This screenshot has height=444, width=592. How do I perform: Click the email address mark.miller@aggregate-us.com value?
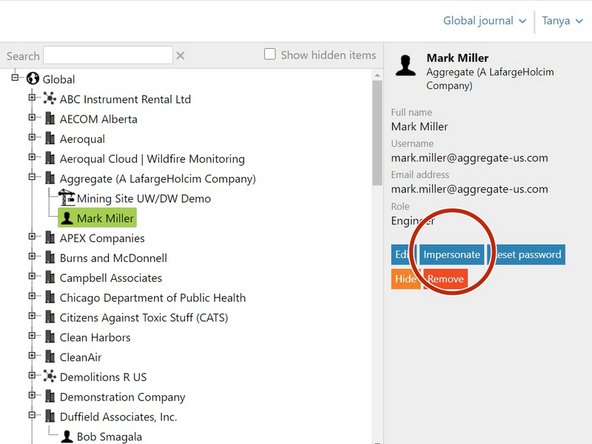tap(470, 189)
